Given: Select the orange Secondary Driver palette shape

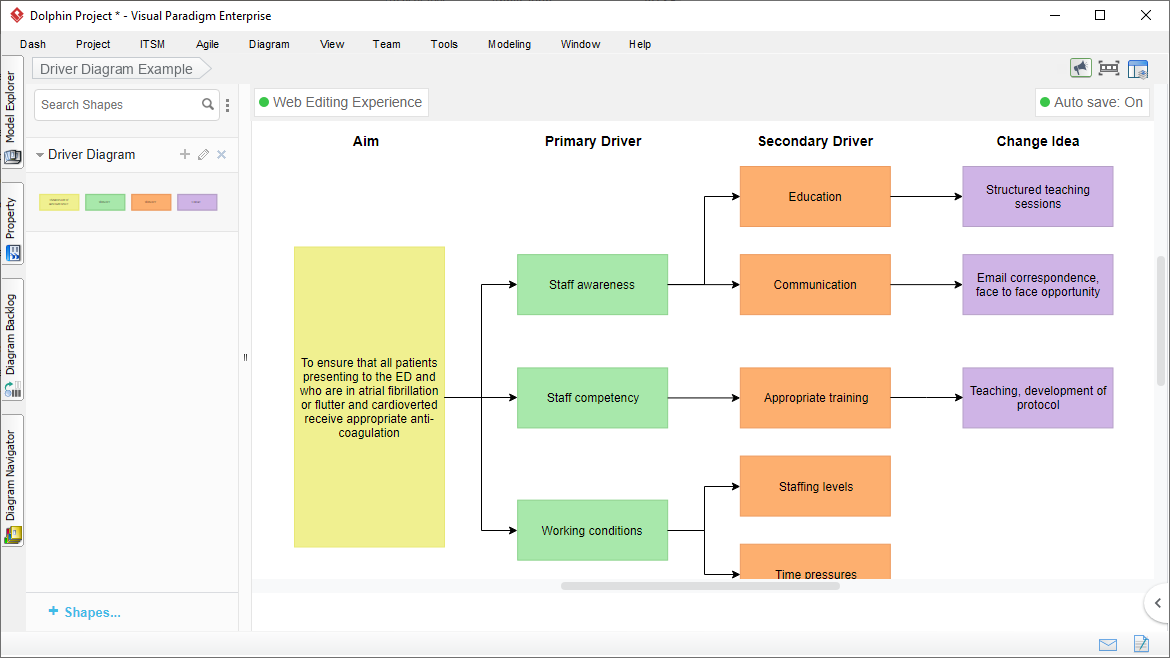Looking at the screenshot, I should [151, 202].
